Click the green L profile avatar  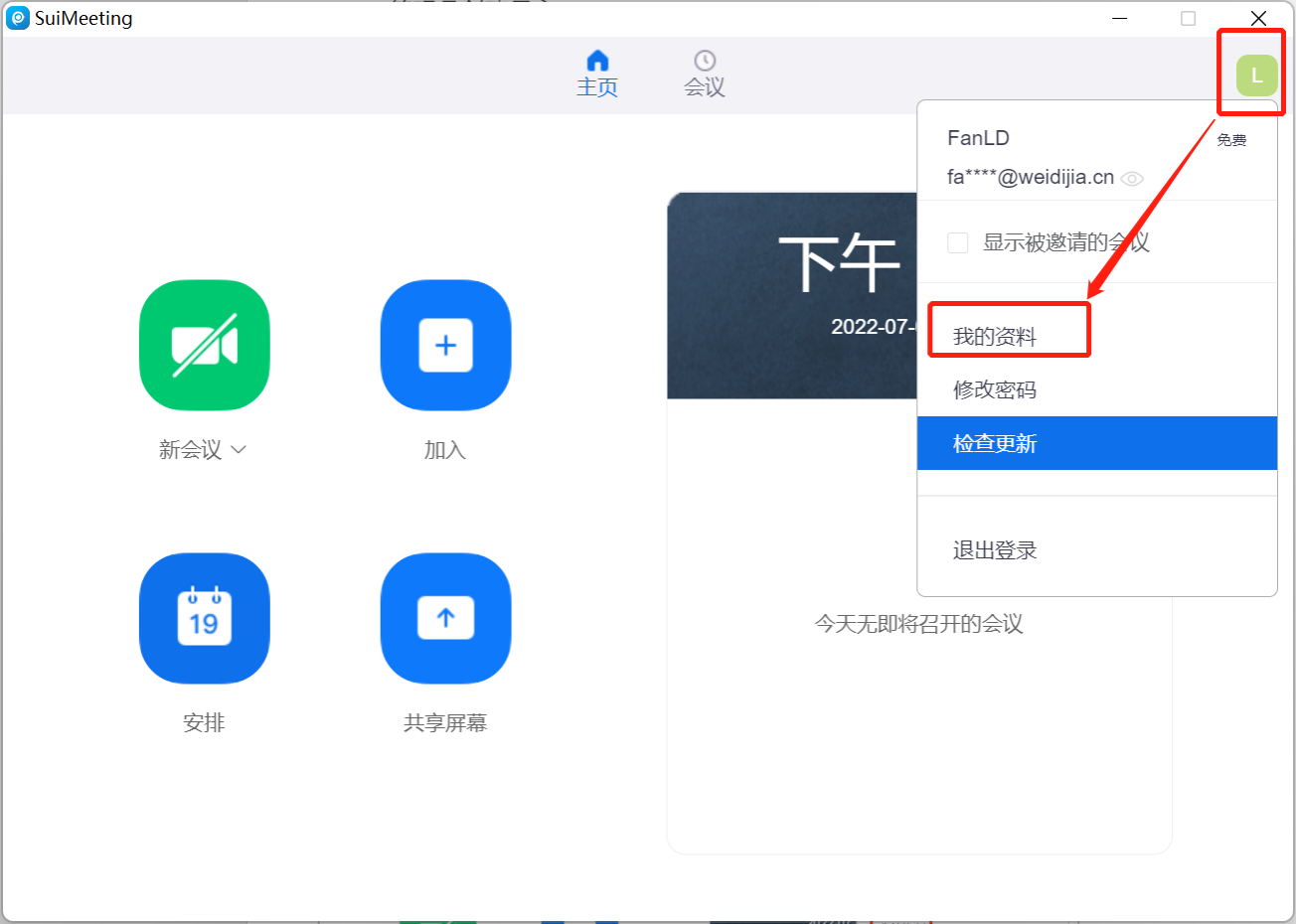pos(1256,76)
